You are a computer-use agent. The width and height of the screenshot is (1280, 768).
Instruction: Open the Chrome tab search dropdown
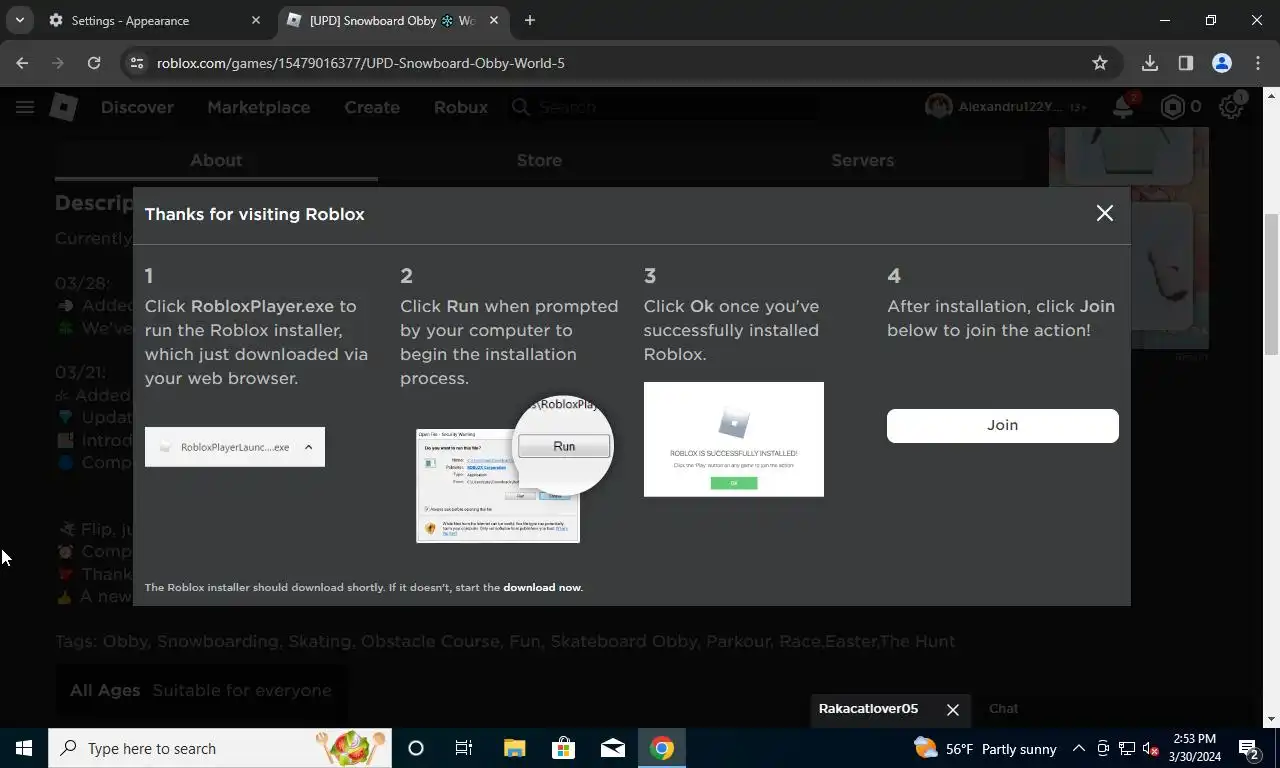(19, 20)
